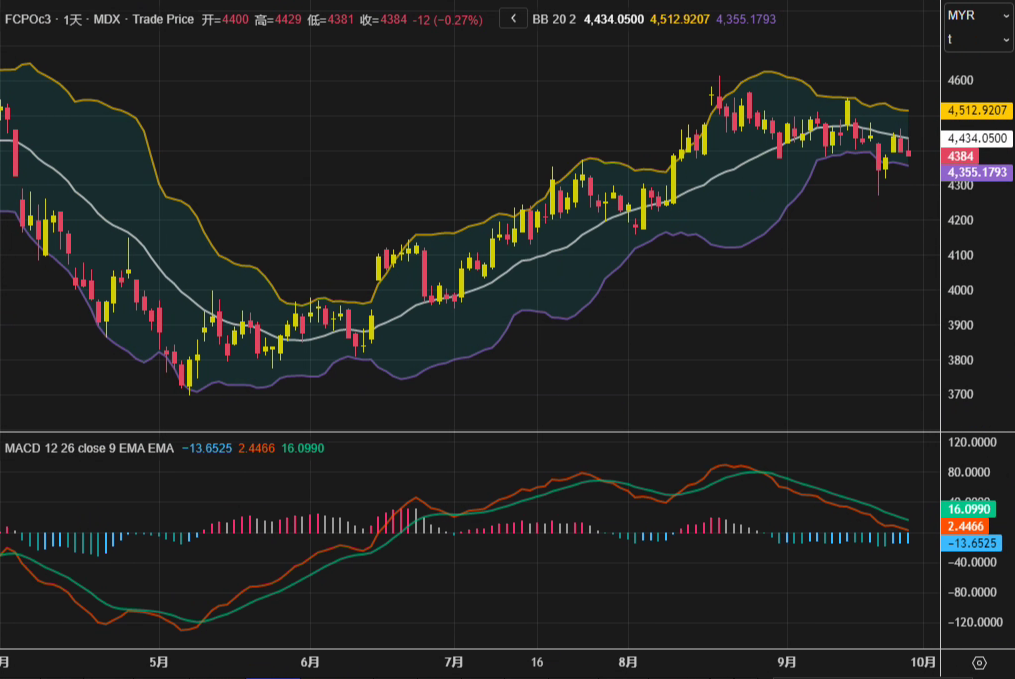Open the MYR currency dropdown
This screenshot has width=1015, height=679.
(x=977, y=15)
